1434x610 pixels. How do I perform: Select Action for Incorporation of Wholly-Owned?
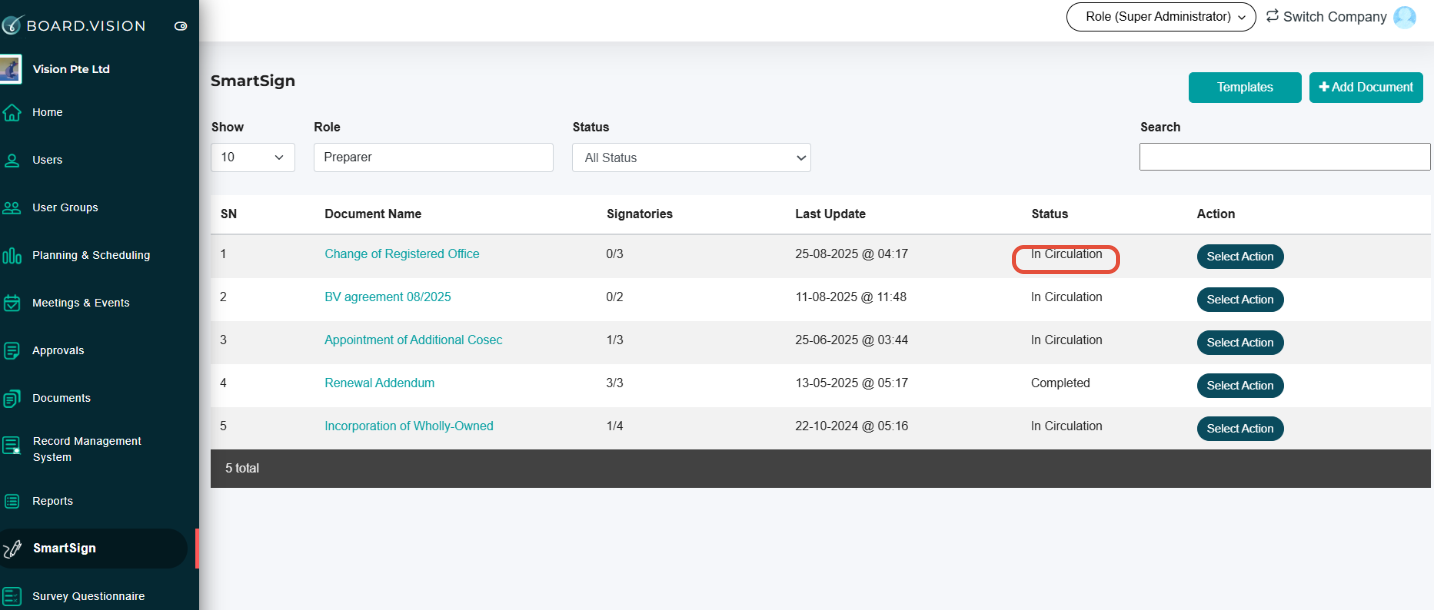1240,429
